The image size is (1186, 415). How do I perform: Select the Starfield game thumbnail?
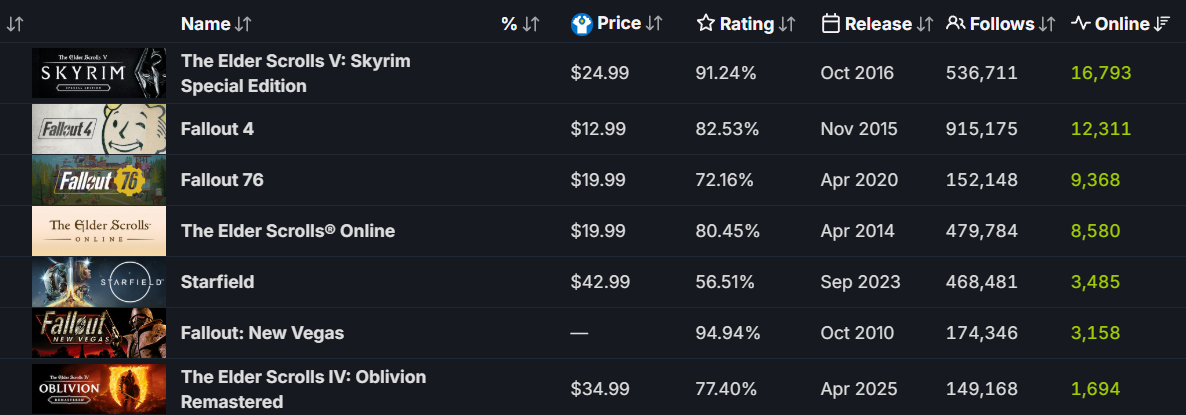pos(98,282)
